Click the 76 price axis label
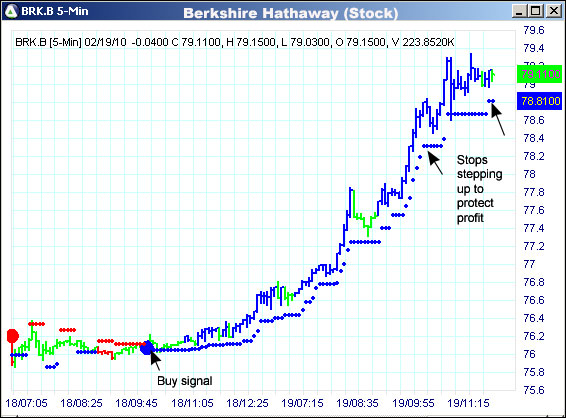Image resolution: width=566 pixels, height=418 pixels. [530, 354]
